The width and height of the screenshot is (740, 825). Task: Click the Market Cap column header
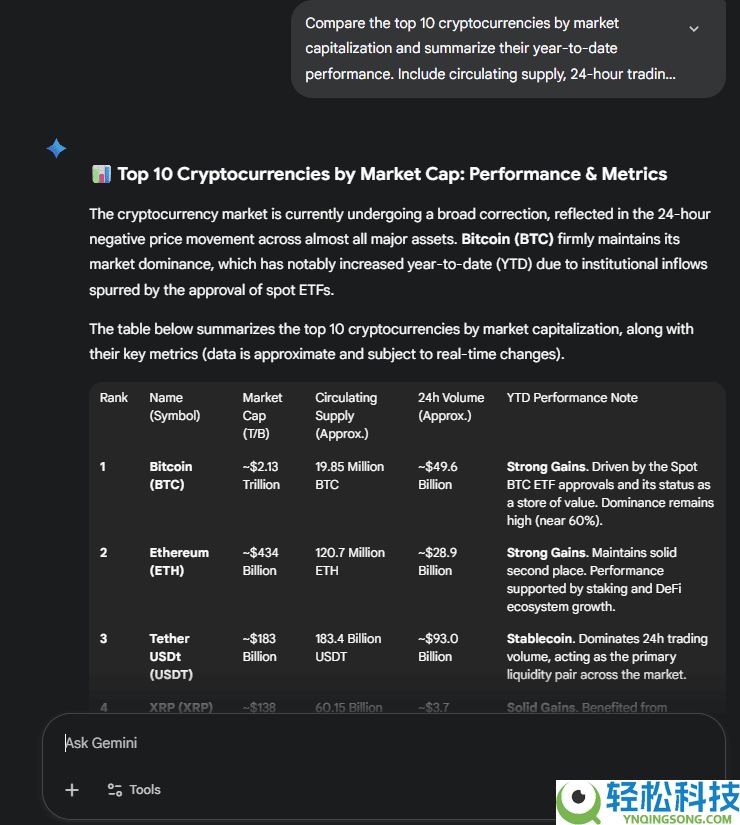click(262, 416)
